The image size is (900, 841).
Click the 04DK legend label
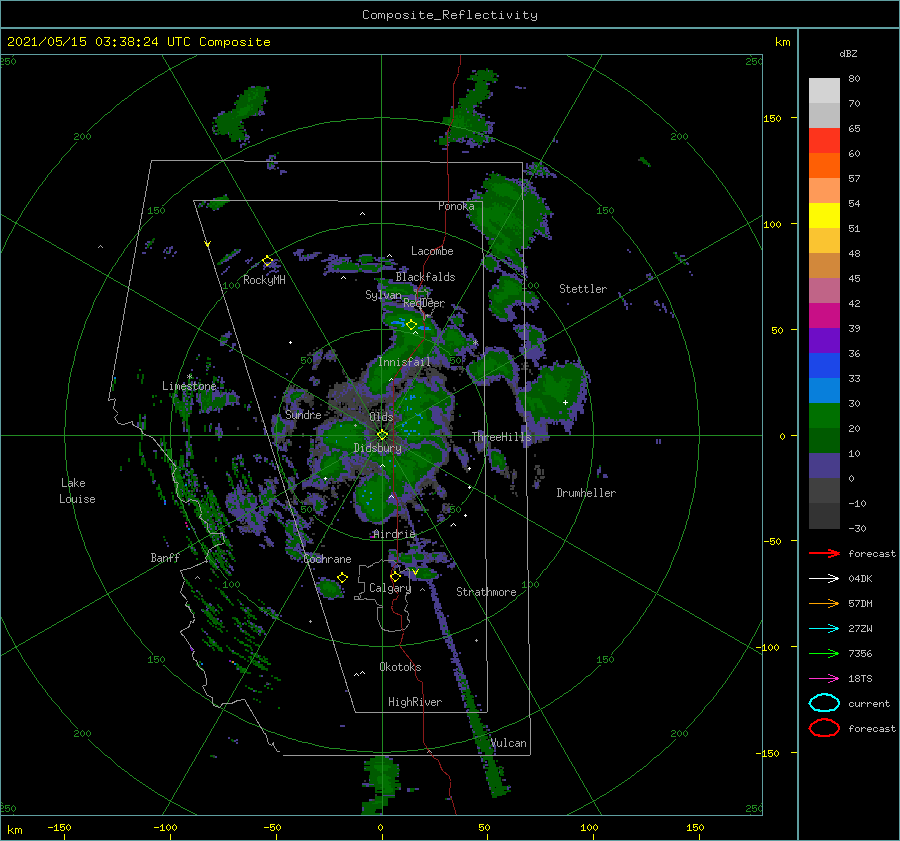860,578
